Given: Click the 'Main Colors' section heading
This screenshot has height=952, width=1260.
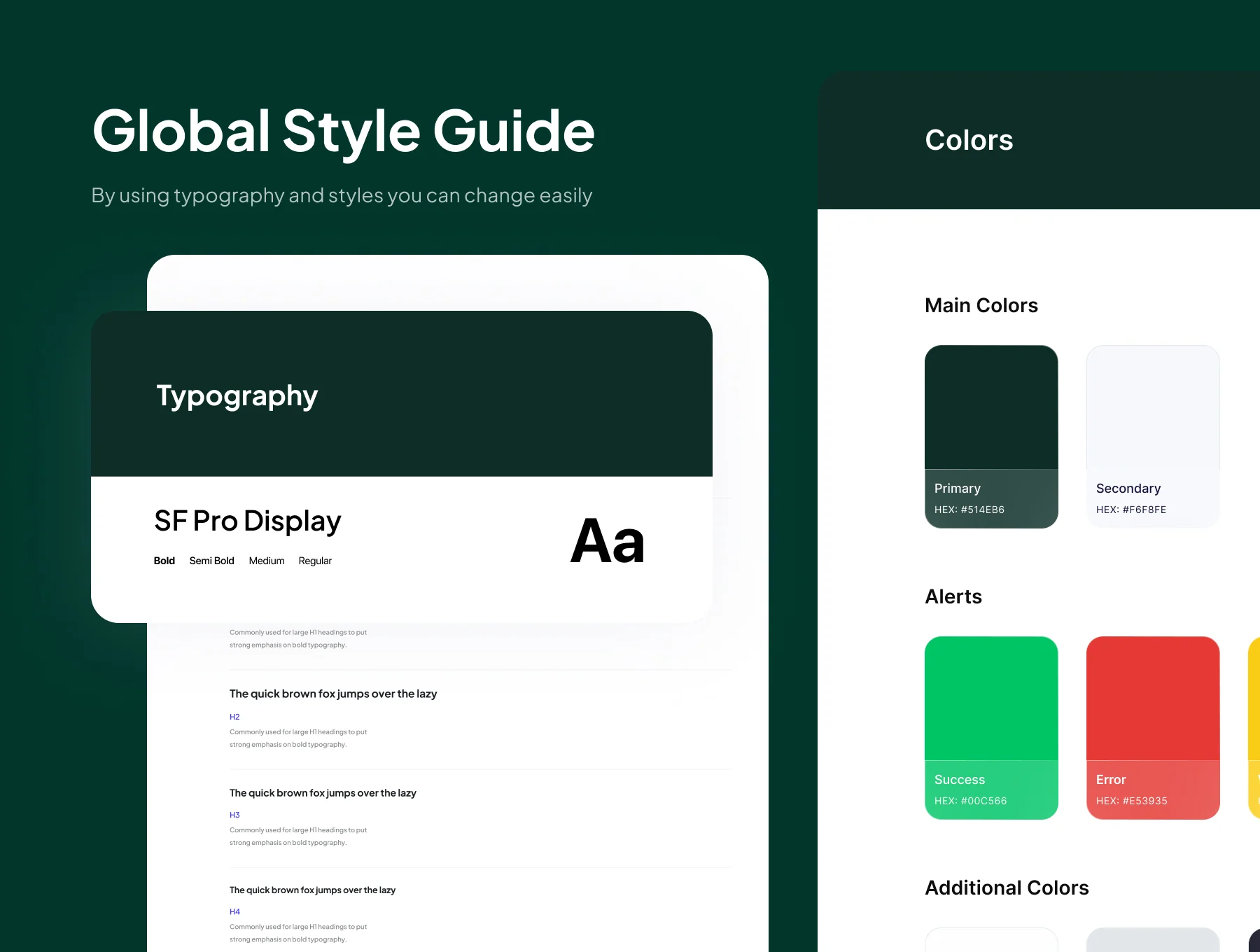Looking at the screenshot, I should [981, 305].
